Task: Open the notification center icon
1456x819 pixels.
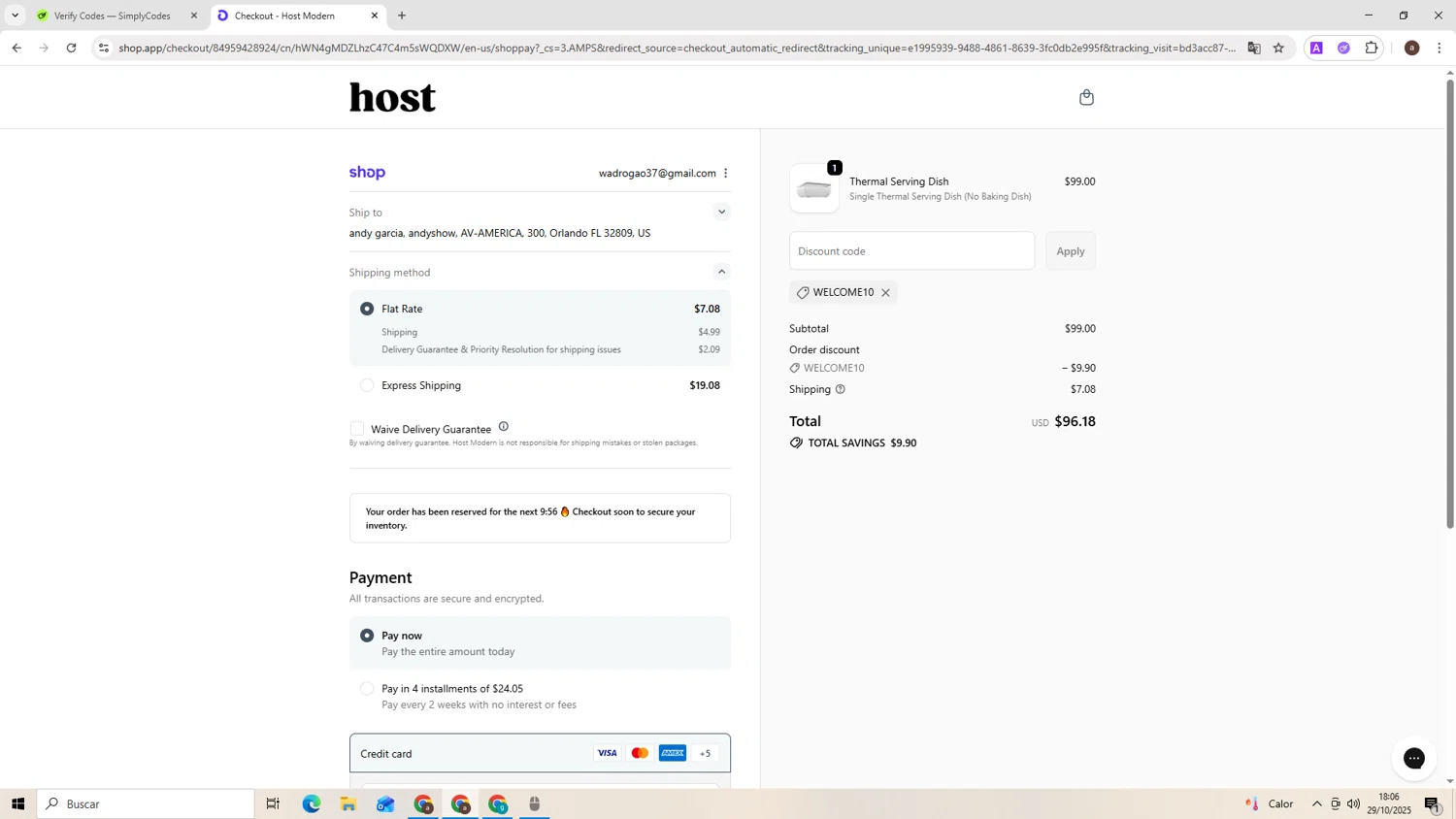Action: click(1433, 803)
